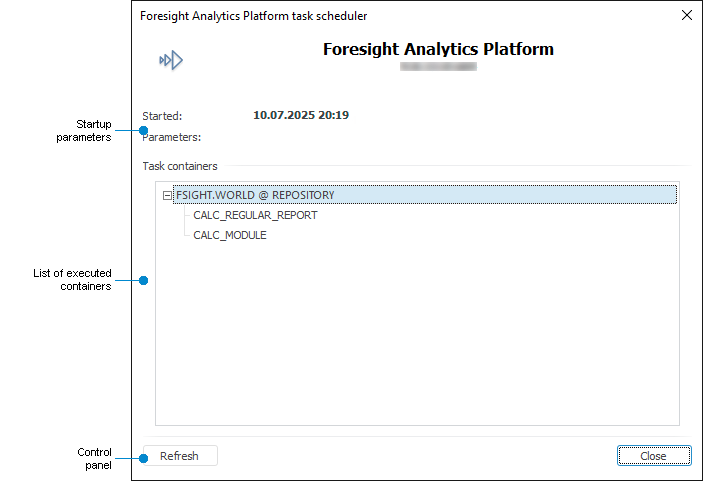Select the FSIGHT.WORLD @ REPOSITORY container
Screen dimensions: 703x481
[x=425, y=195]
